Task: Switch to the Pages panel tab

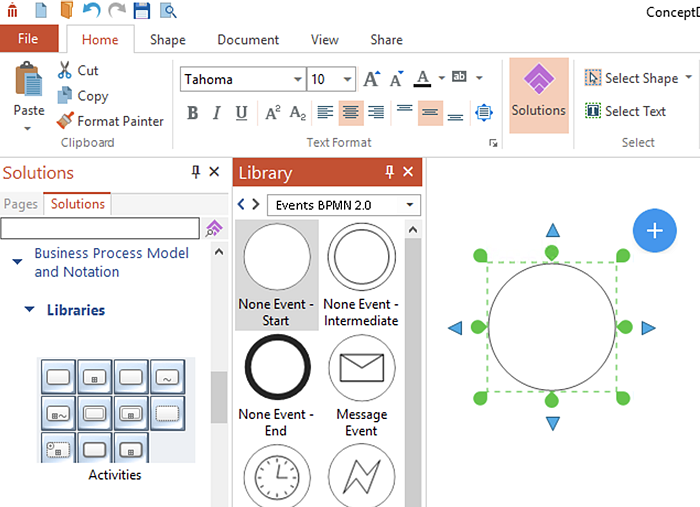Action: point(21,204)
